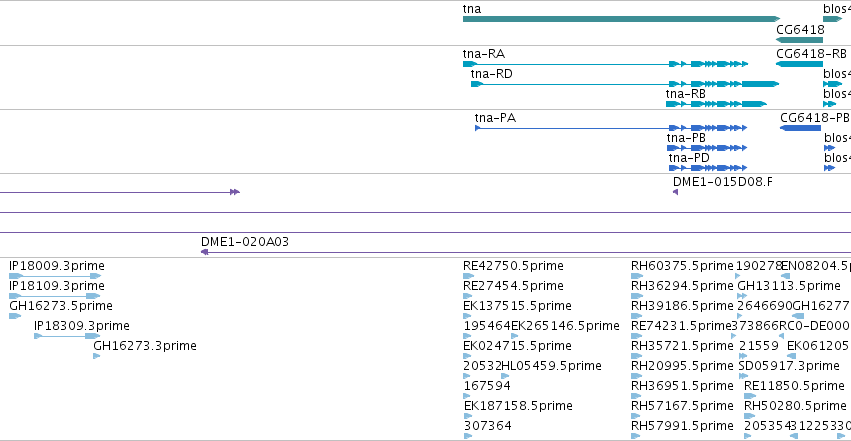Select the IP18009.3prime EST feature
851x441 pixels.
[55, 276]
